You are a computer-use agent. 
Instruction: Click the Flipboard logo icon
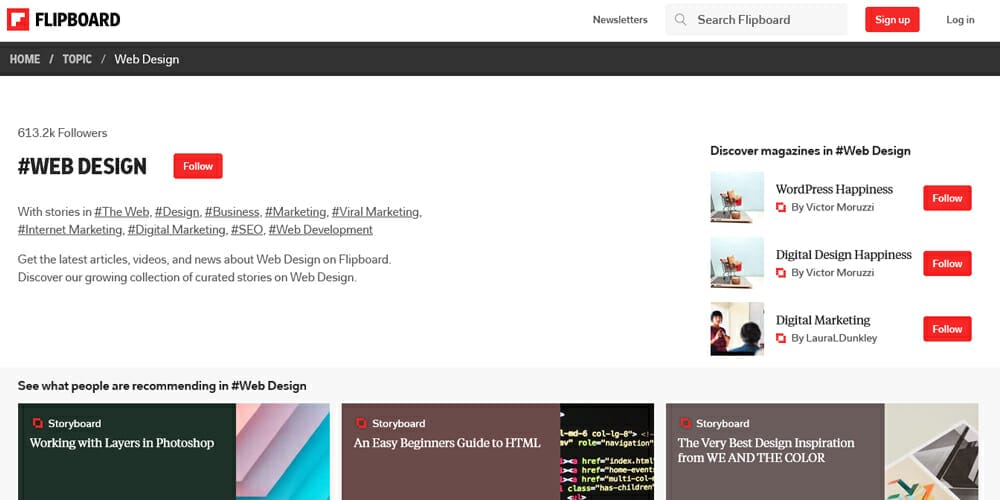pyautogui.click(x=18, y=20)
